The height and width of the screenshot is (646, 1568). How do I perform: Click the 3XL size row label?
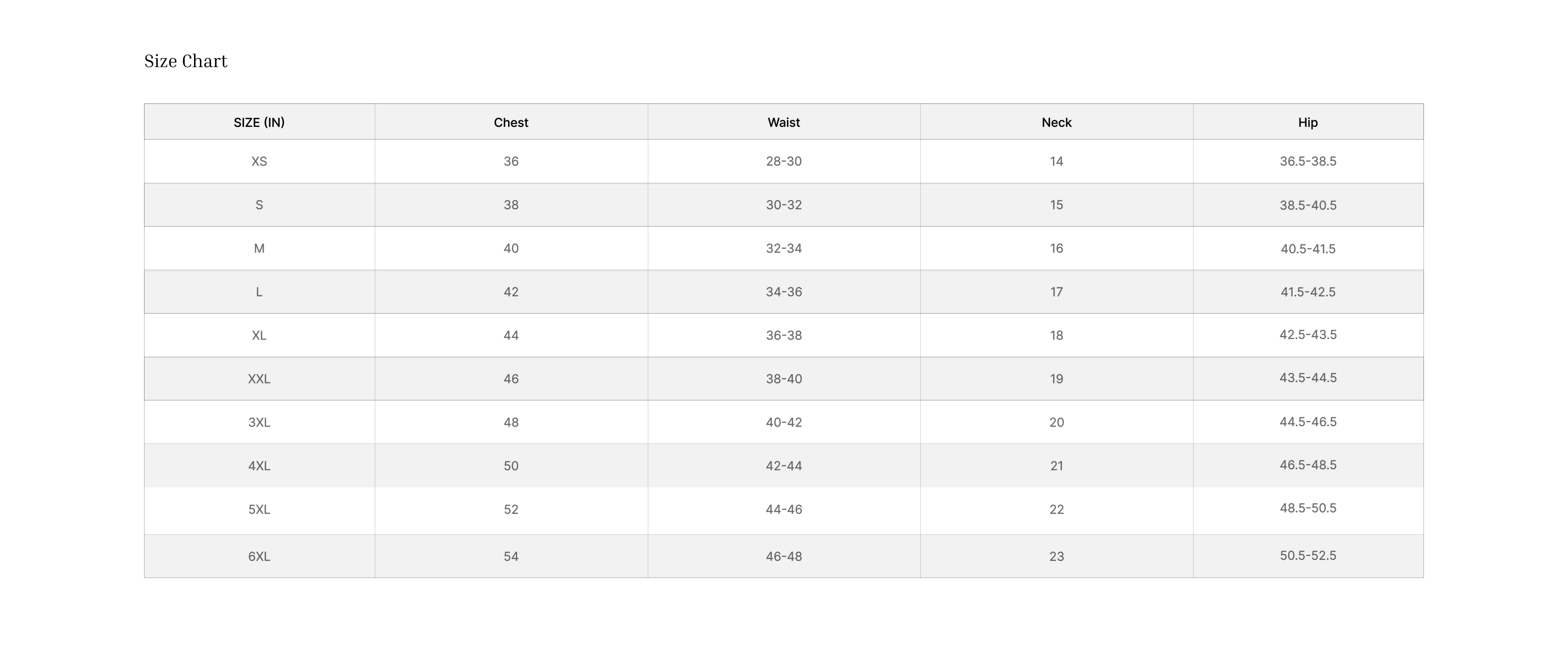pos(259,422)
